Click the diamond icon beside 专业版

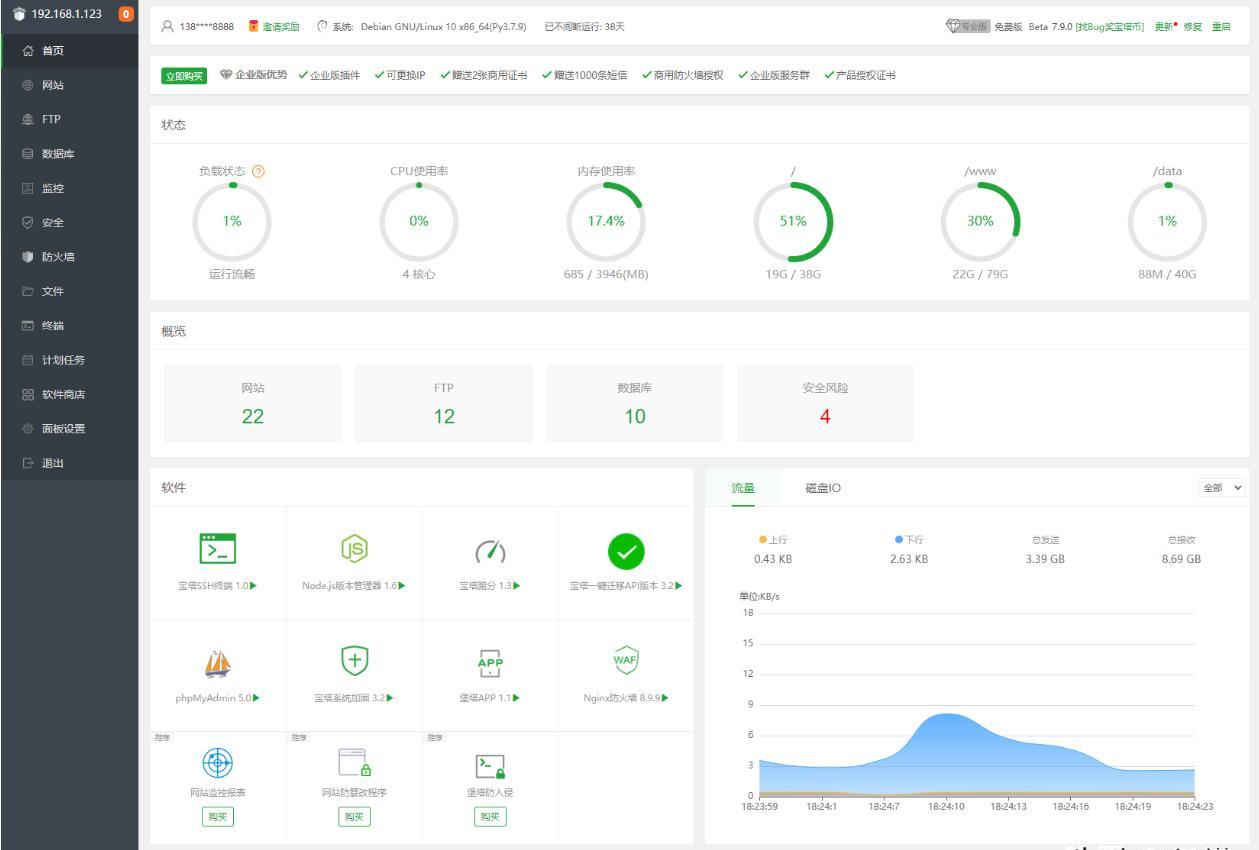952,26
